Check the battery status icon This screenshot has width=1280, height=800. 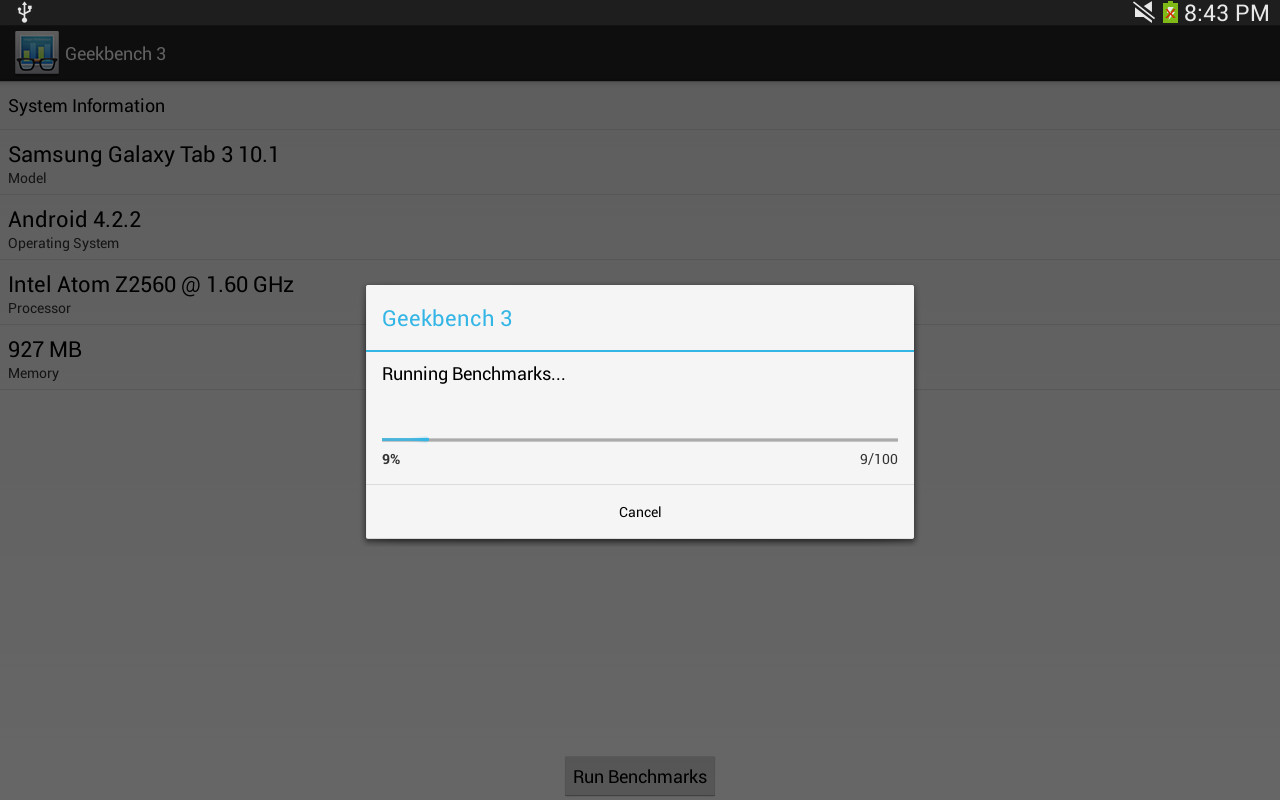(1170, 12)
